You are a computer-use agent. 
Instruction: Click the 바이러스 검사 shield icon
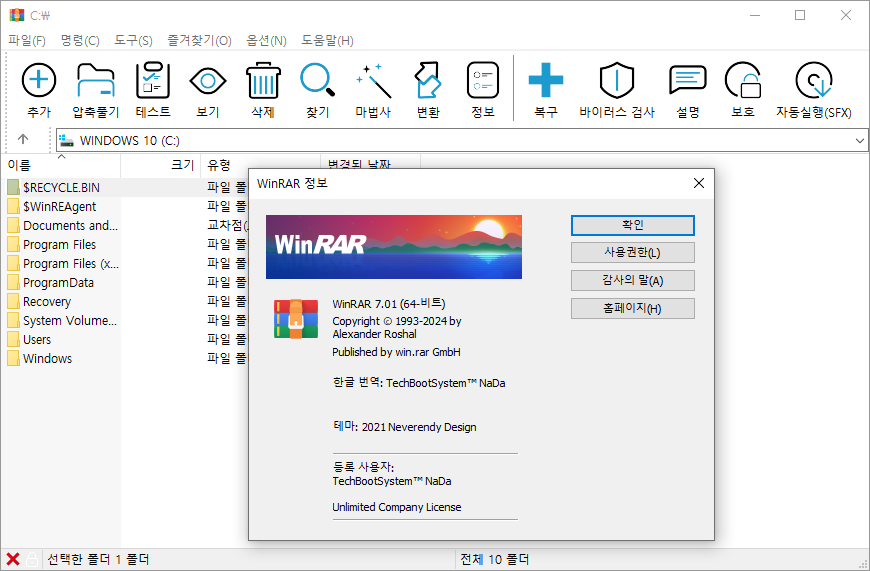616,80
